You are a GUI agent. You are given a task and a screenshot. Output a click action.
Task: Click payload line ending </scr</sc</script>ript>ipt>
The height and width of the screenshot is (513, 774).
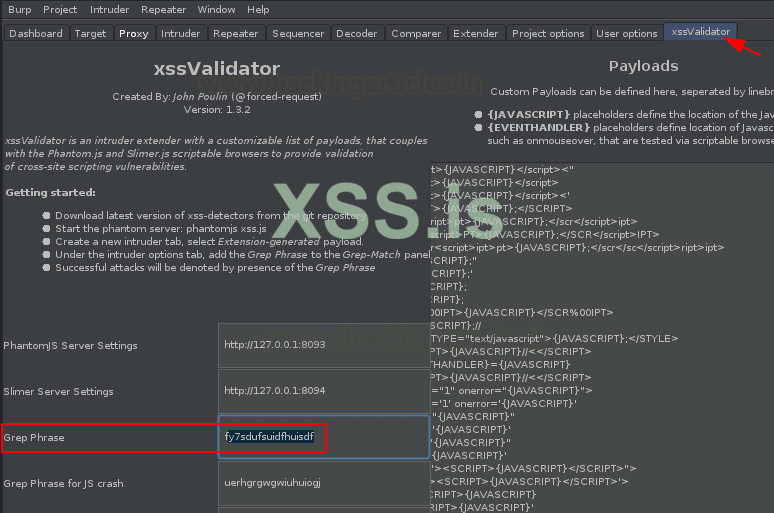click(x=578, y=247)
